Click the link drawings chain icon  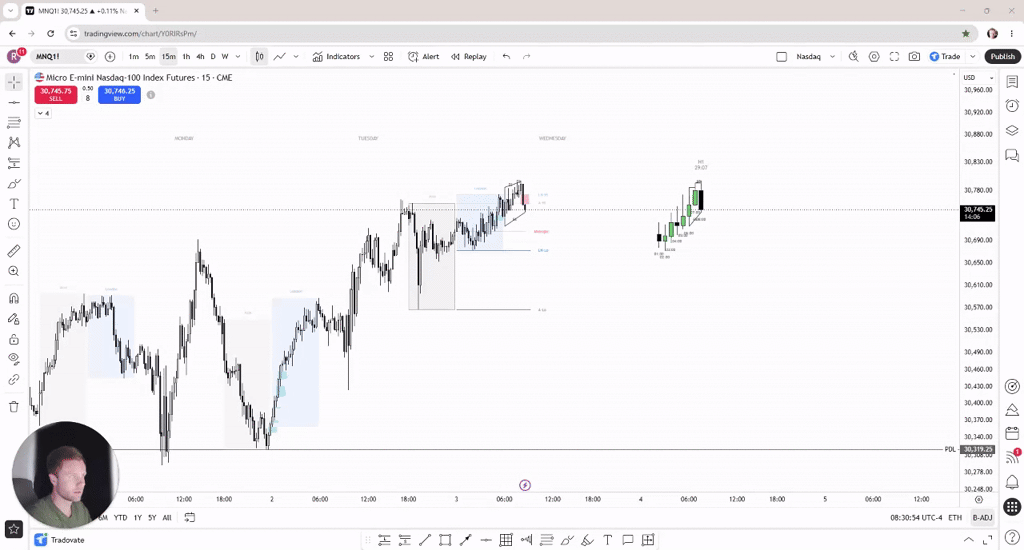pos(14,380)
